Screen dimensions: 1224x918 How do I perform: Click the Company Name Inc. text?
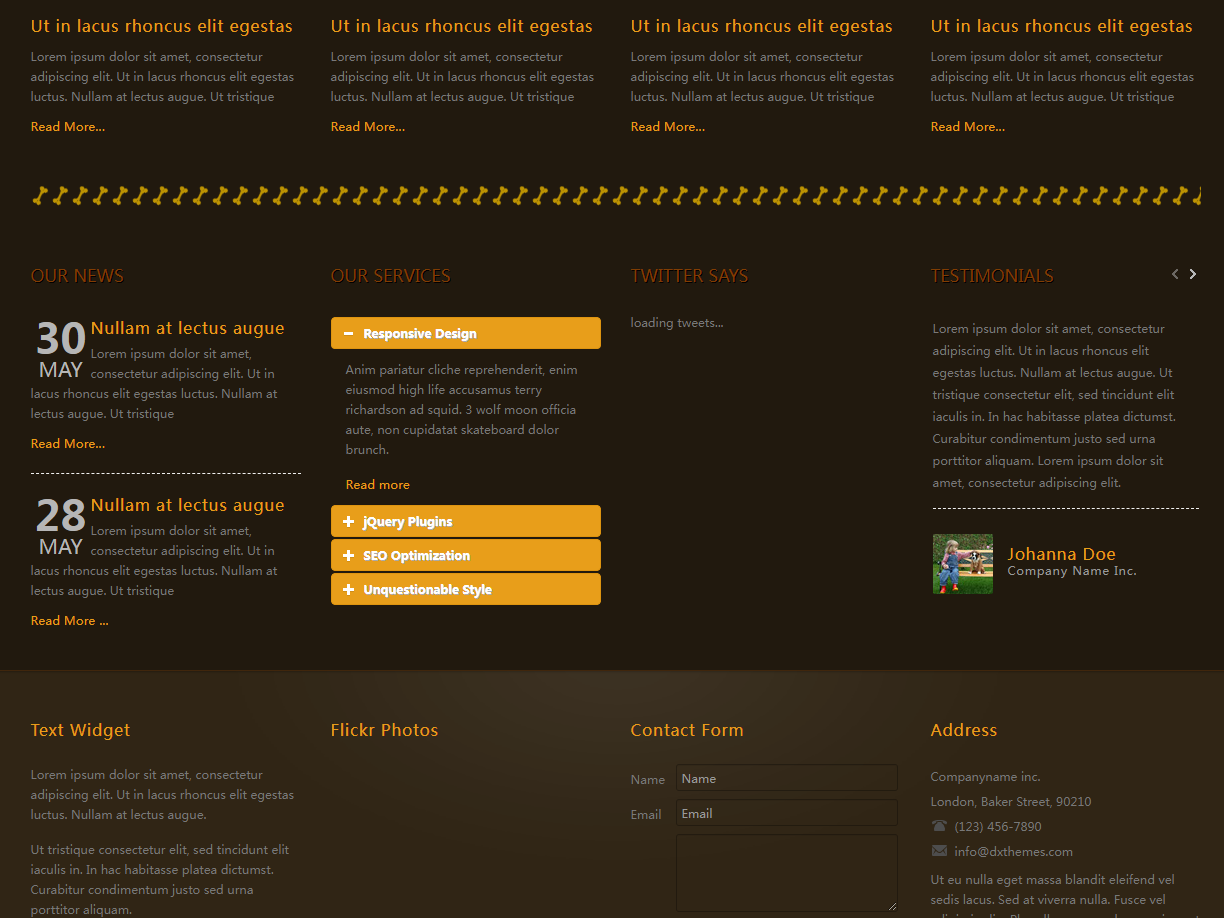(x=1072, y=571)
